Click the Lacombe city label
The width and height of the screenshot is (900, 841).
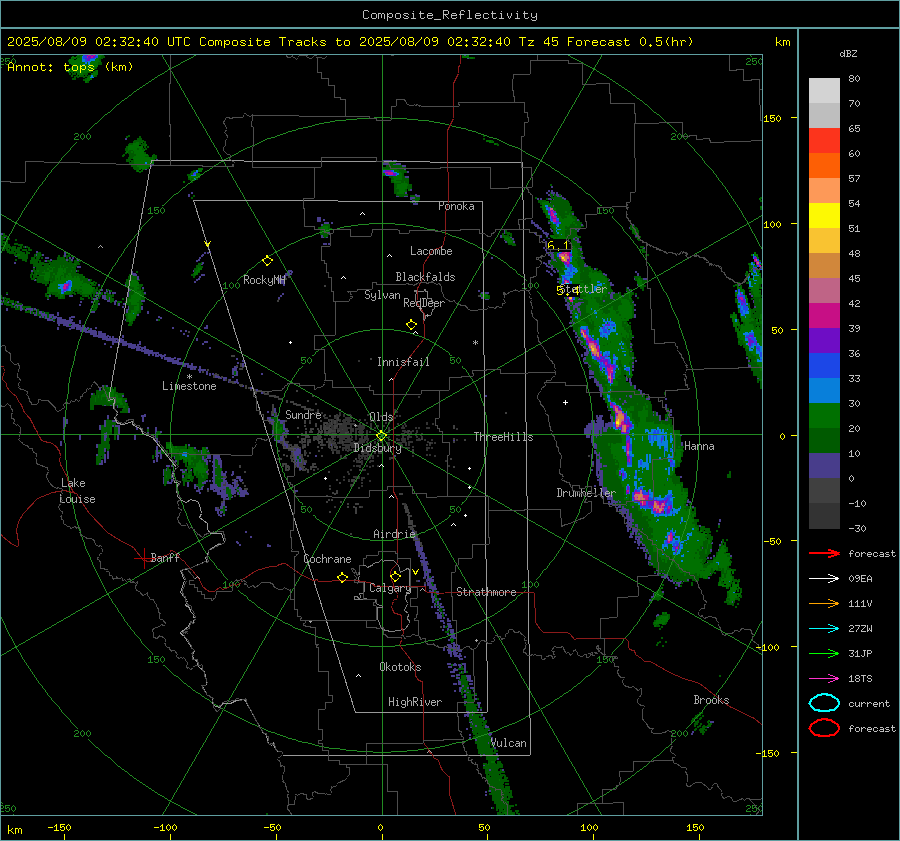tap(431, 251)
